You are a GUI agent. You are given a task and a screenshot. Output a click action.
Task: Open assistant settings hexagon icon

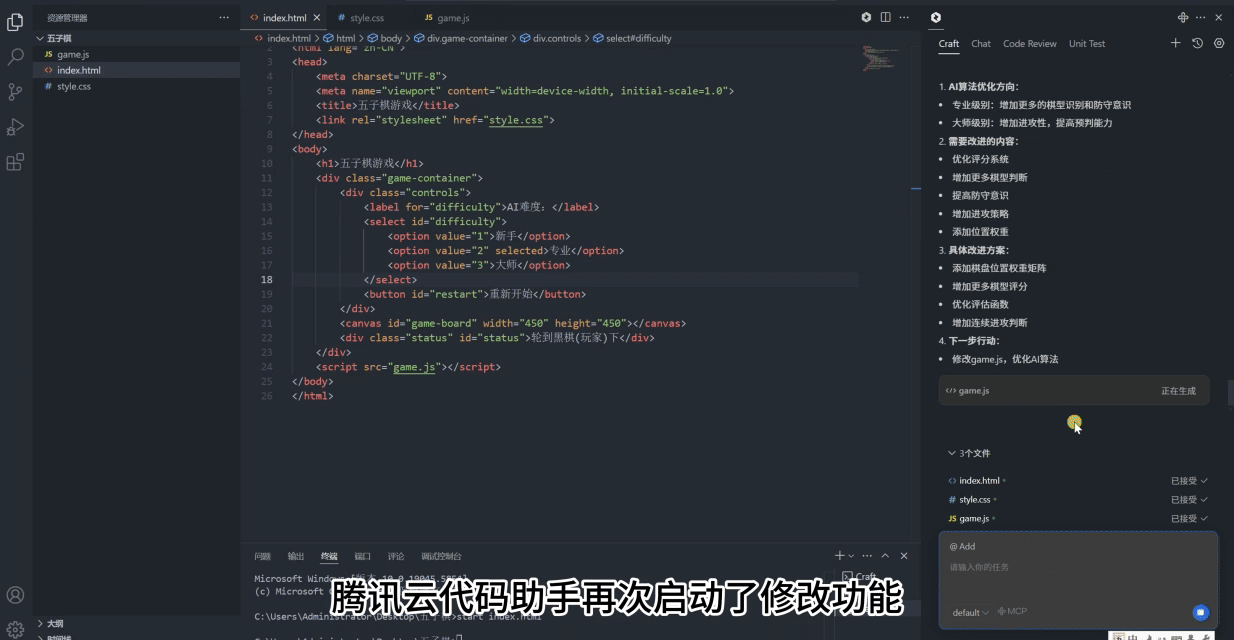pos(1219,43)
